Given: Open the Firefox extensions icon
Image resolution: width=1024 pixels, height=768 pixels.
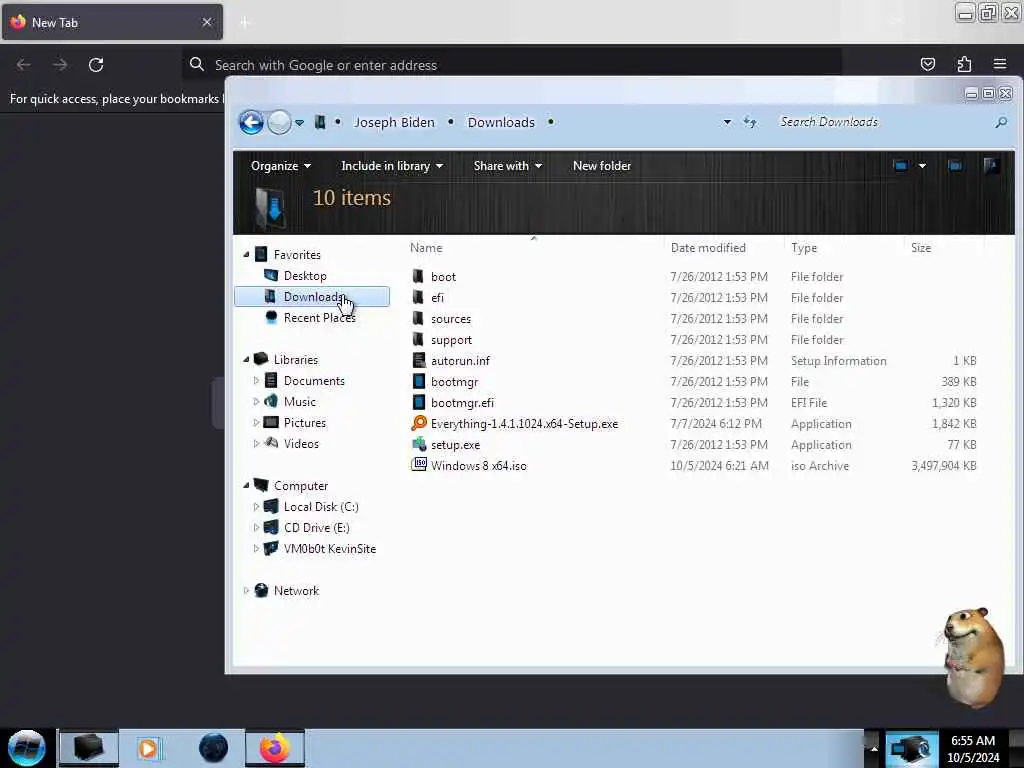Looking at the screenshot, I should point(964,64).
